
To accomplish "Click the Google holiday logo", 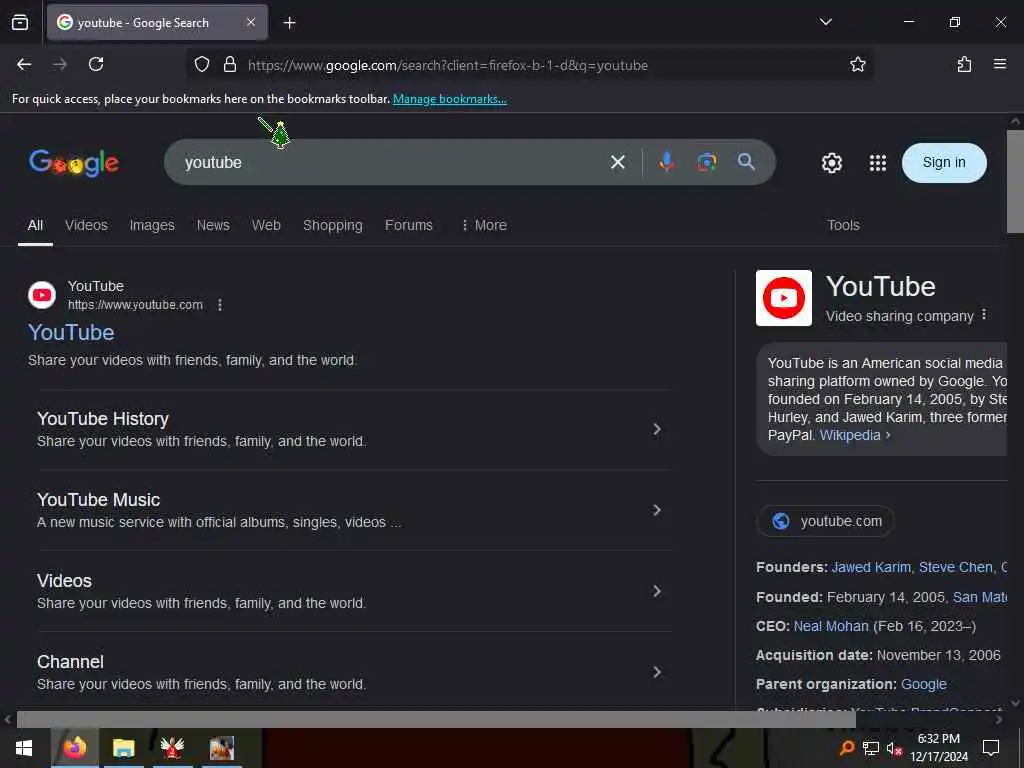I will 74,163.
